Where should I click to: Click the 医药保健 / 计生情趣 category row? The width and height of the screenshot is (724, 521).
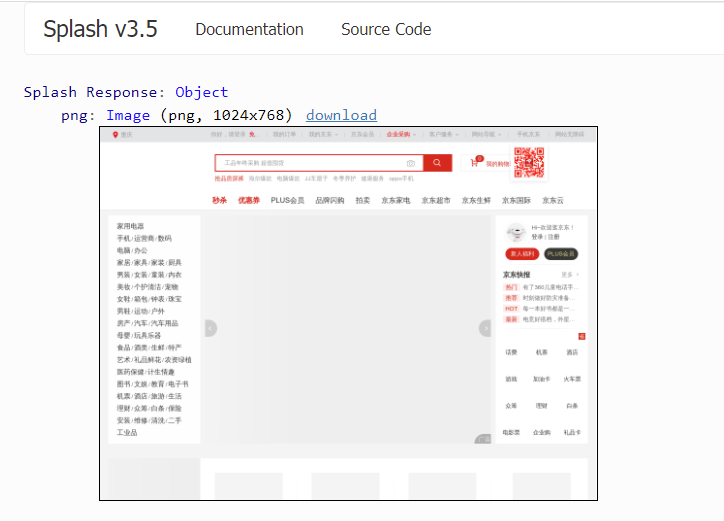[x=145, y=372]
